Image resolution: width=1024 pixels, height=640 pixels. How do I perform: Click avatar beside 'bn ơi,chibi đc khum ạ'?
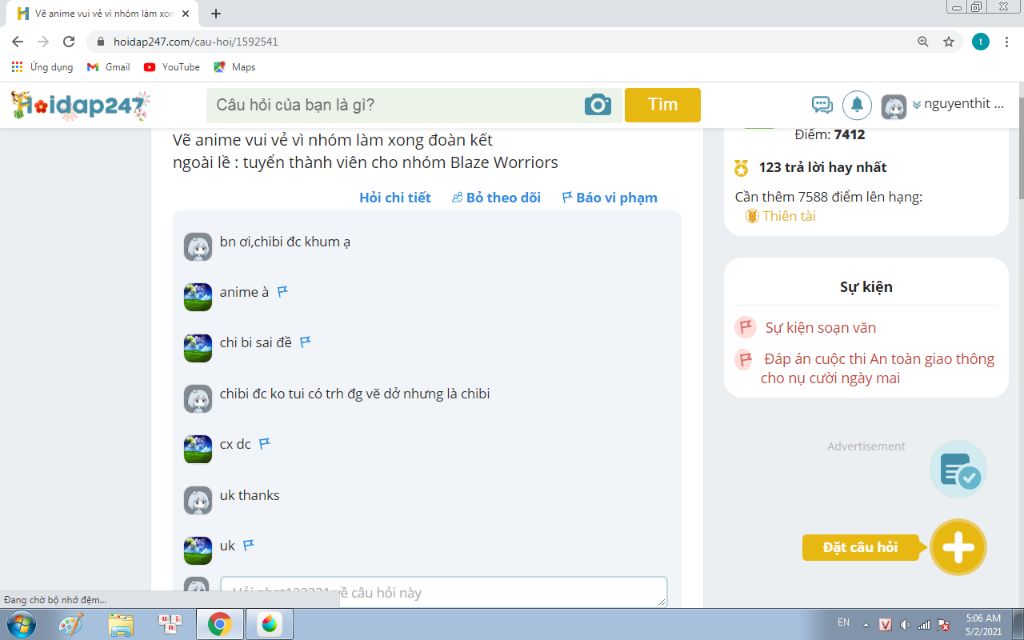coord(197,247)
